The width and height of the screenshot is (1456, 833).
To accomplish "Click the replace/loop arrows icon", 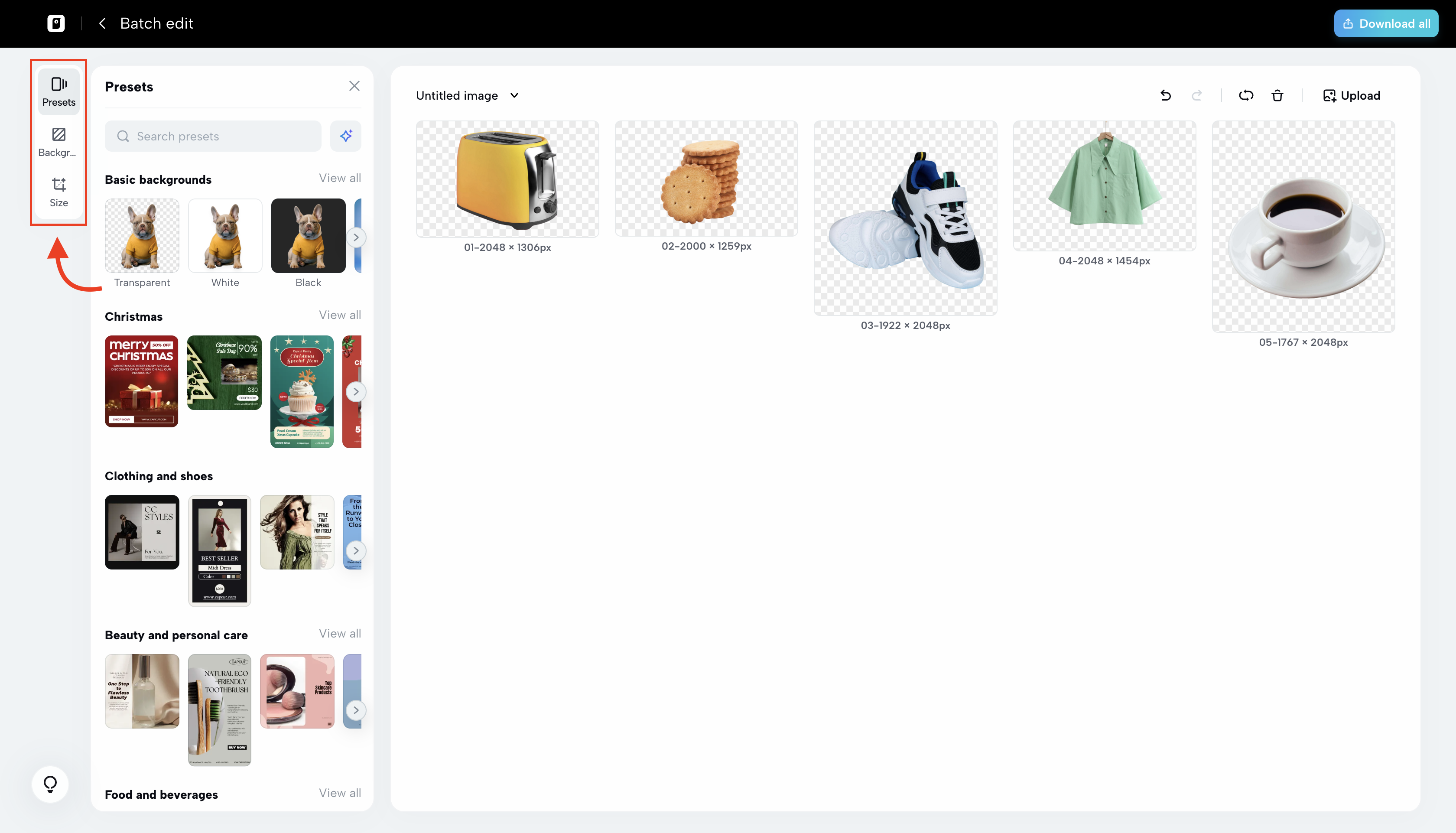I will [x=1245, y=95].
